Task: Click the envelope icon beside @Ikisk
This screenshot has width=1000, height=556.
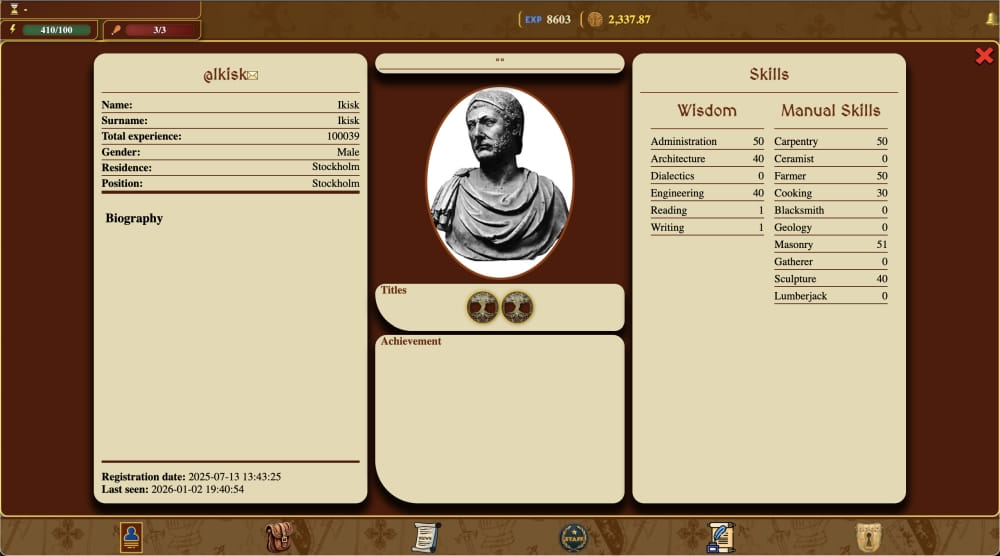Action: point(253,76)
